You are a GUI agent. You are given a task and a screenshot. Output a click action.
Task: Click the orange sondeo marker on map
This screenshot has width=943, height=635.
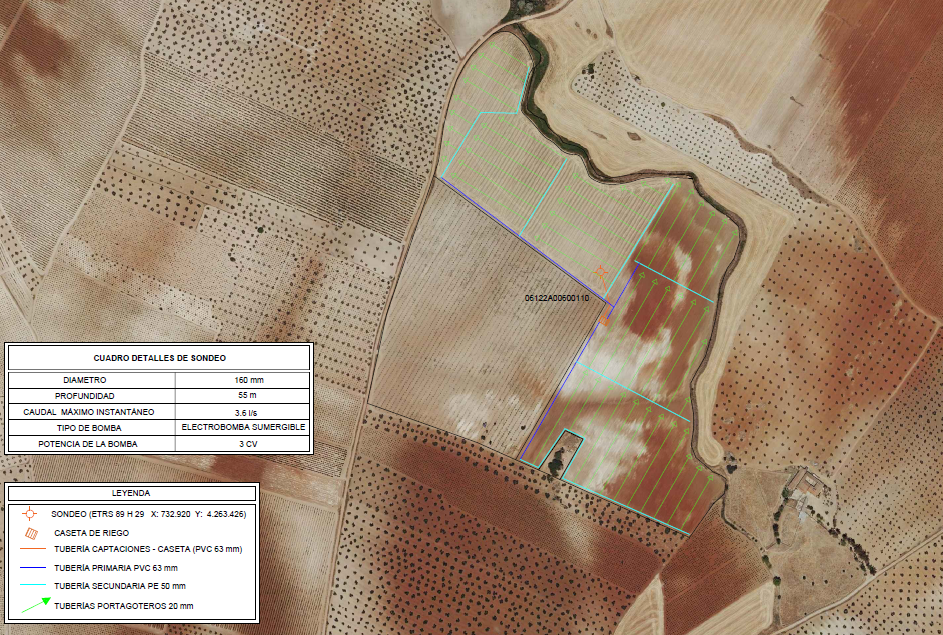[600, 272]
